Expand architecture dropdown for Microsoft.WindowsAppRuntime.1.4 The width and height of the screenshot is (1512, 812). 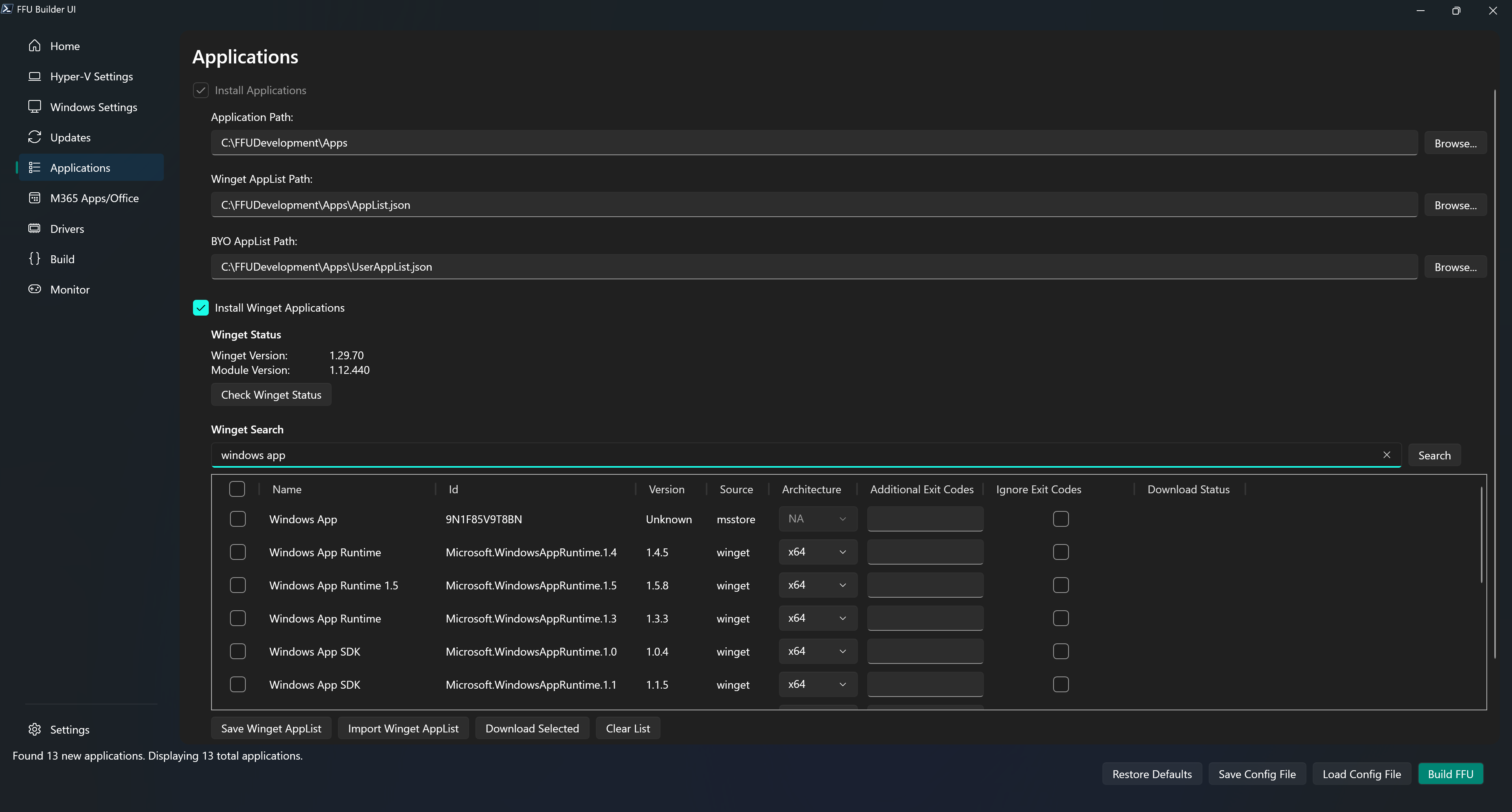pos(818,552)
